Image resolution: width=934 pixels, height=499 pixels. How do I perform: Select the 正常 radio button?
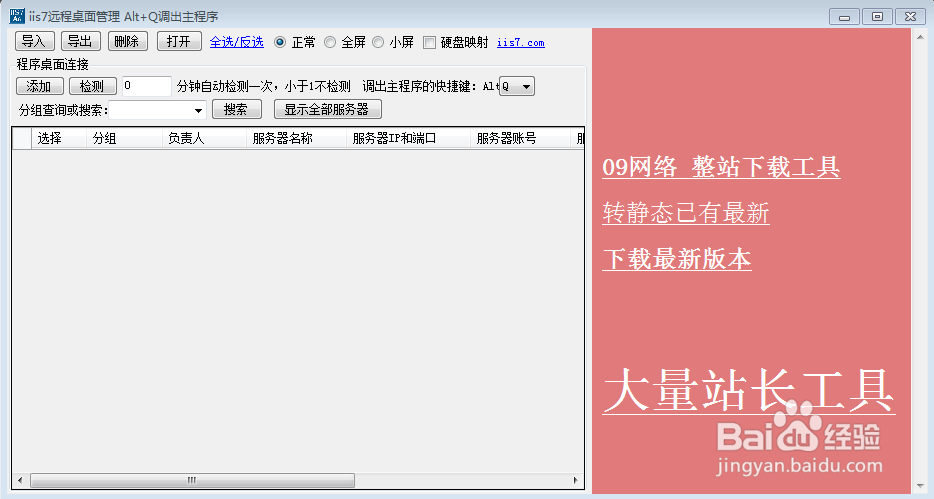pyautogui.click(x=279, y=42)
